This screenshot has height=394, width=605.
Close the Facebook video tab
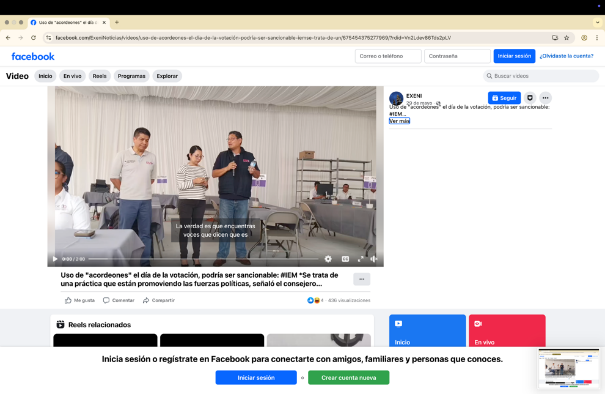click(104, 22)
